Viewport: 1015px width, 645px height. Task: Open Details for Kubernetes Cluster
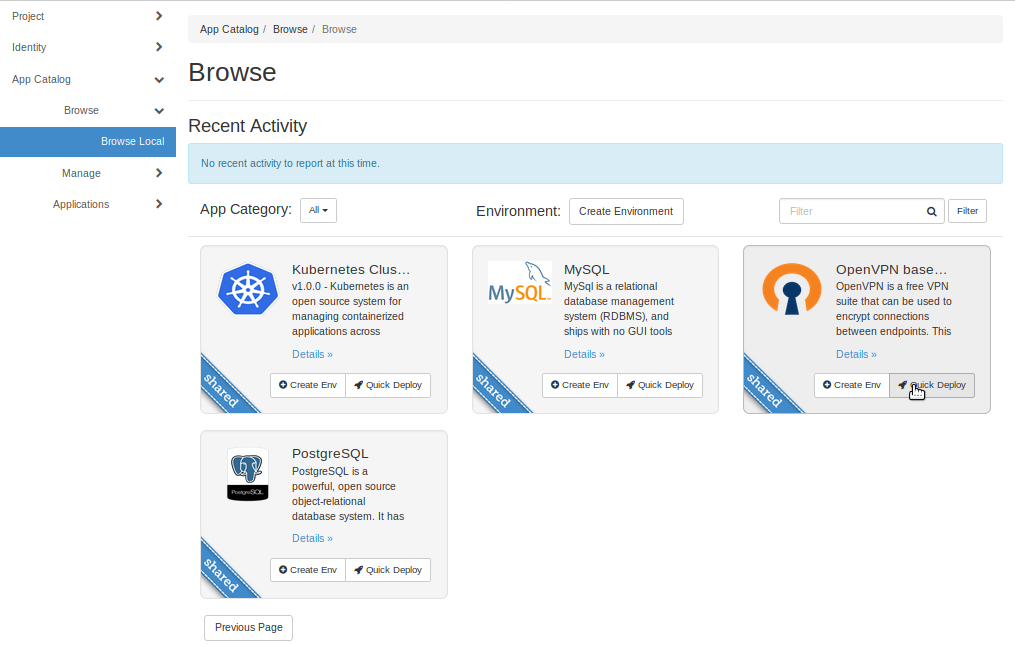pyautogui.click(x=312, y=354)
